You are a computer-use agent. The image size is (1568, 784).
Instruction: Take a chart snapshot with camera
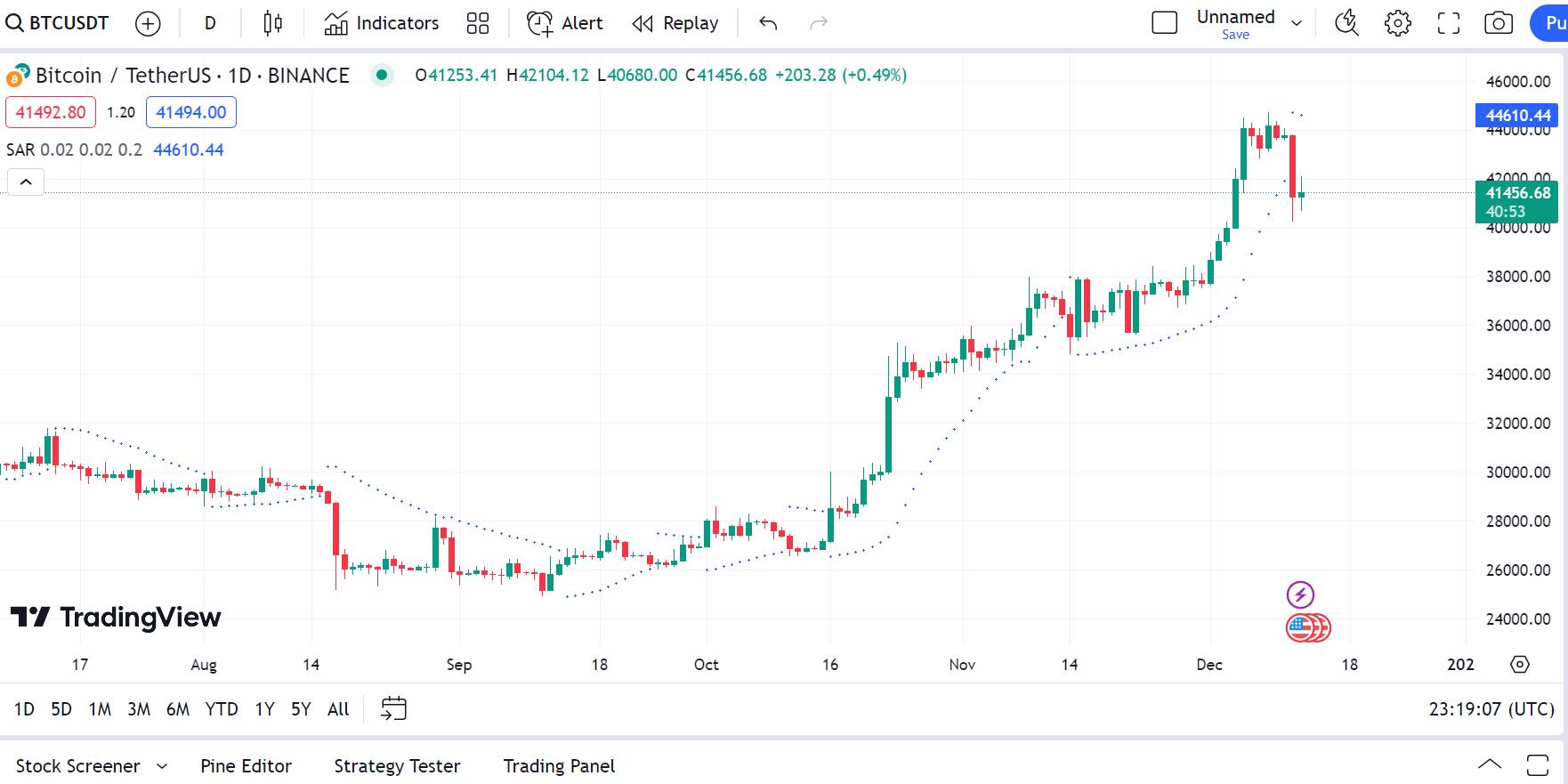click(1499, 24)
